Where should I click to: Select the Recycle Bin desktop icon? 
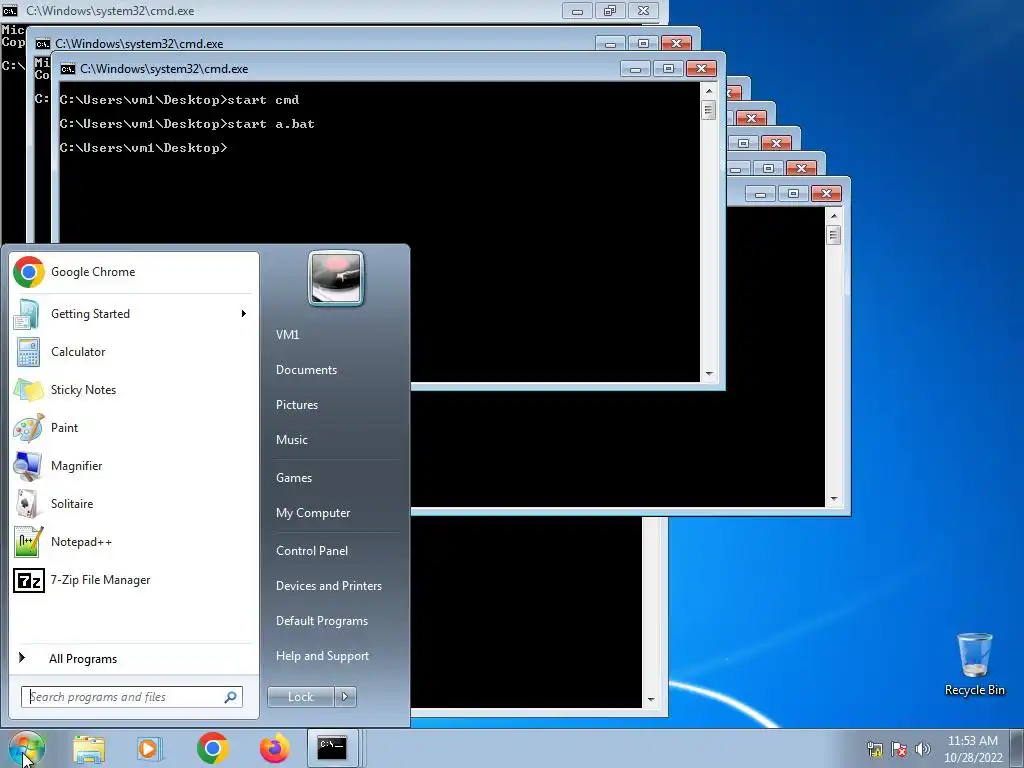(975, 665)
